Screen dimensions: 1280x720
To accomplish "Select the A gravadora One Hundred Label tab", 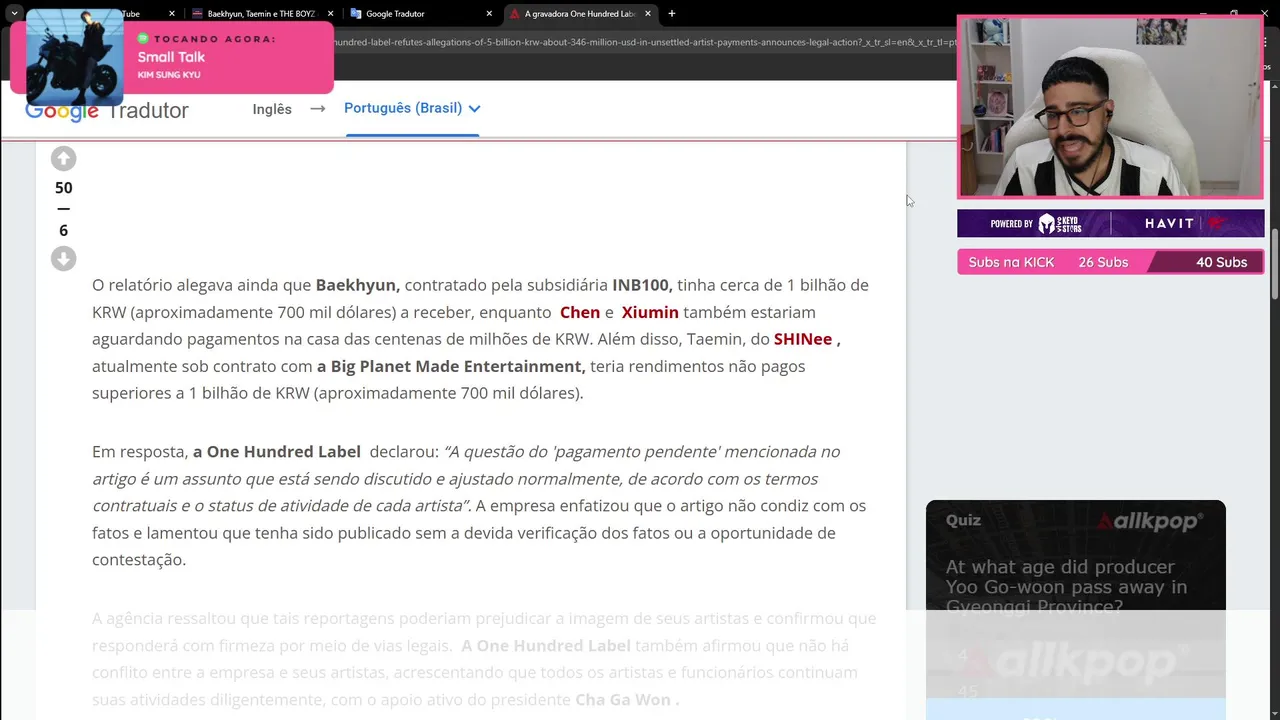I will click(x=579, y=14).
